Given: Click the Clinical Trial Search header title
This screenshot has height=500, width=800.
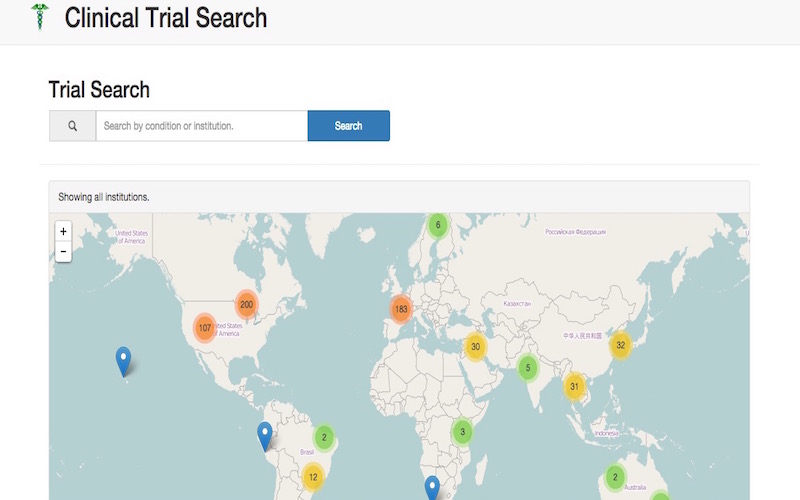Looking at the screenshot, I should click(x=166, y=17).
